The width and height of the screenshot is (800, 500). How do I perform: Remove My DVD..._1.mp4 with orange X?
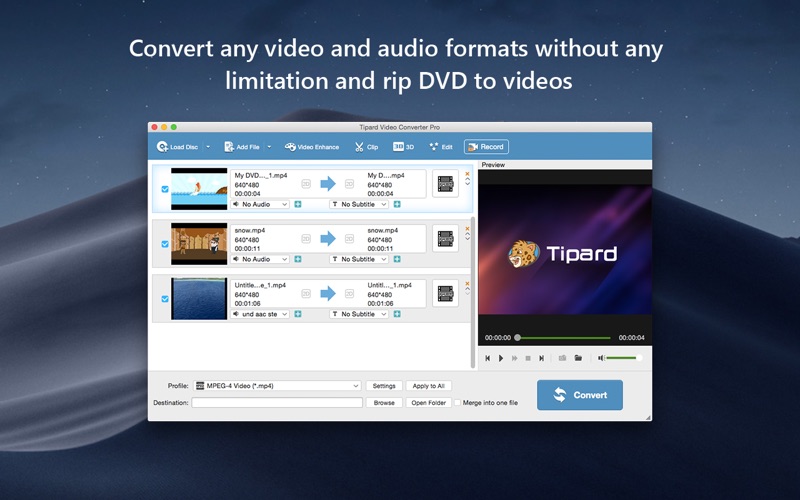pos(467,174)
